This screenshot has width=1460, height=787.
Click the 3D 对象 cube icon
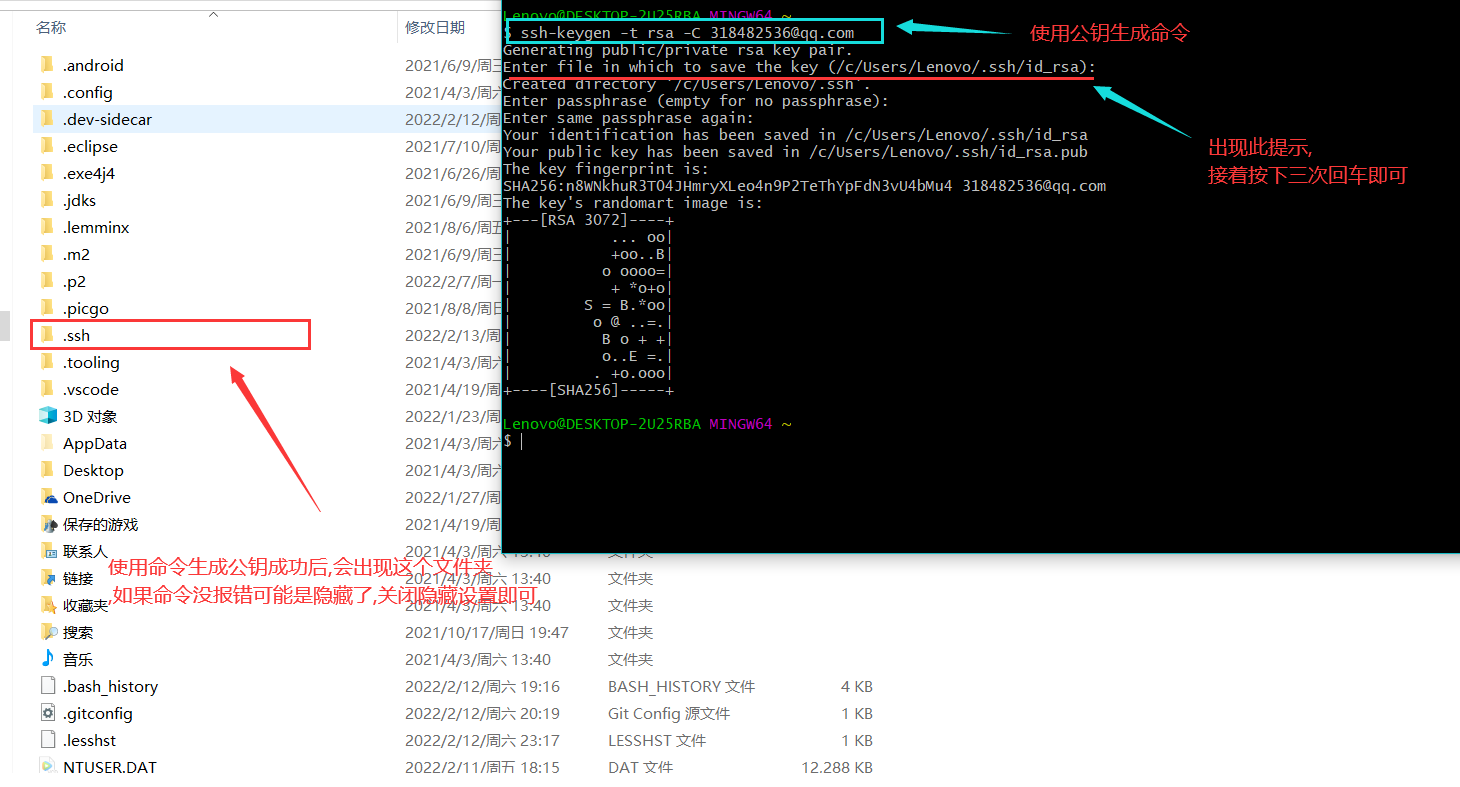(47, 416)
